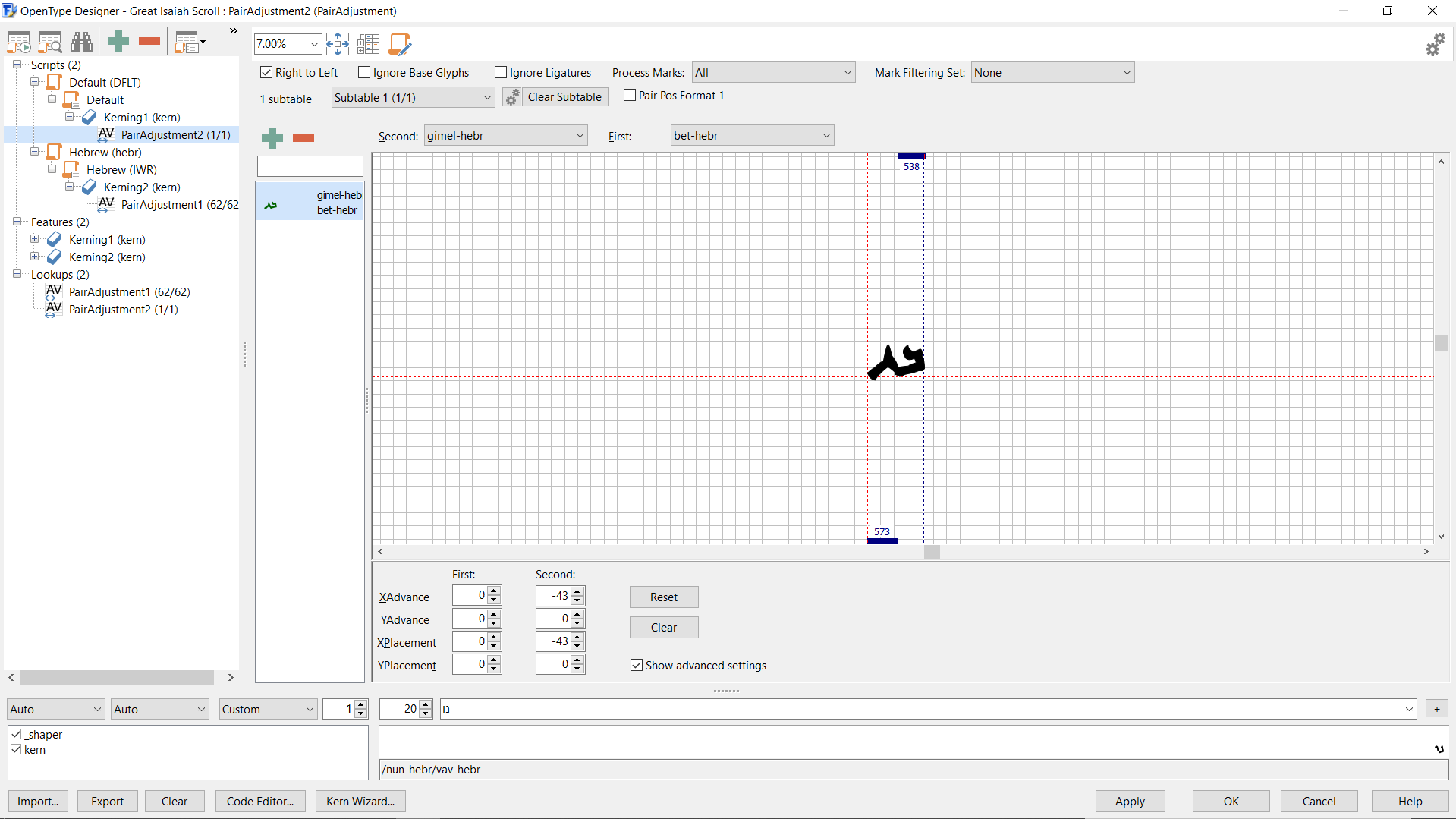This screenshot has height=819, width=1456.
Task: Click the Apply button
Action: click(1130, 802)
